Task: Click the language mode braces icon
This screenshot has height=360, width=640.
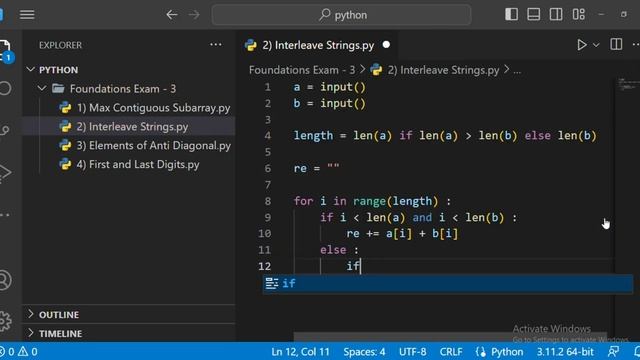Action: click(481, 351)
